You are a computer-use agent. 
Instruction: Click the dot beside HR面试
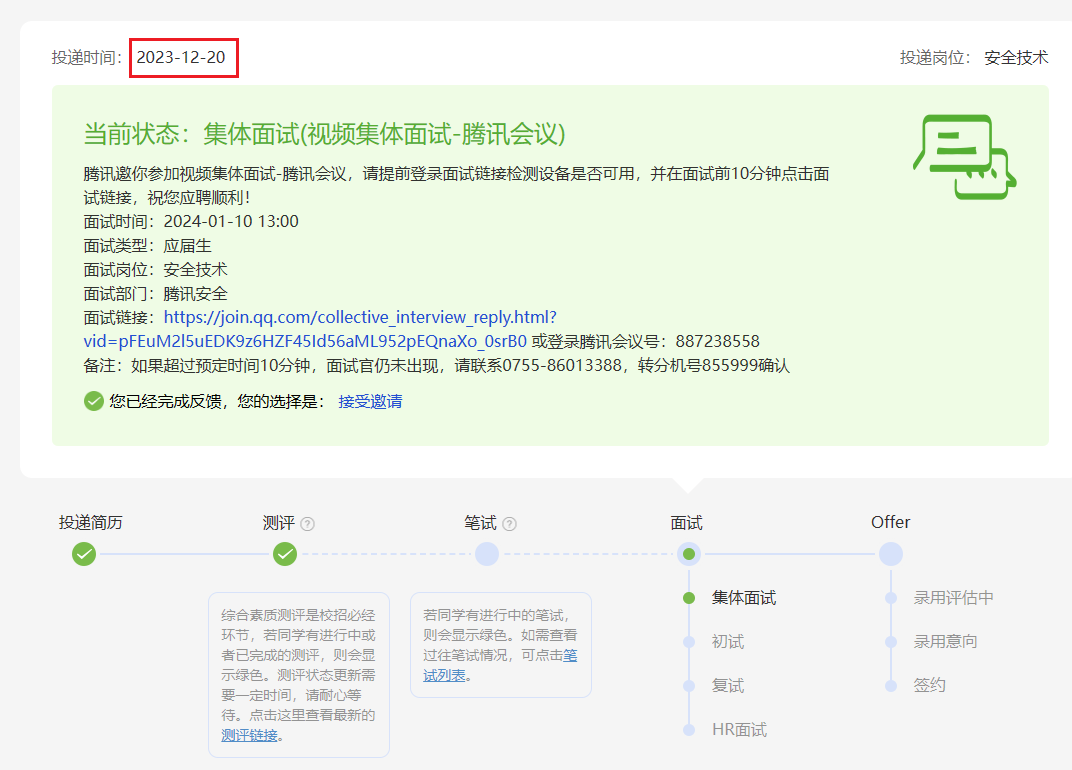[689, 730]
